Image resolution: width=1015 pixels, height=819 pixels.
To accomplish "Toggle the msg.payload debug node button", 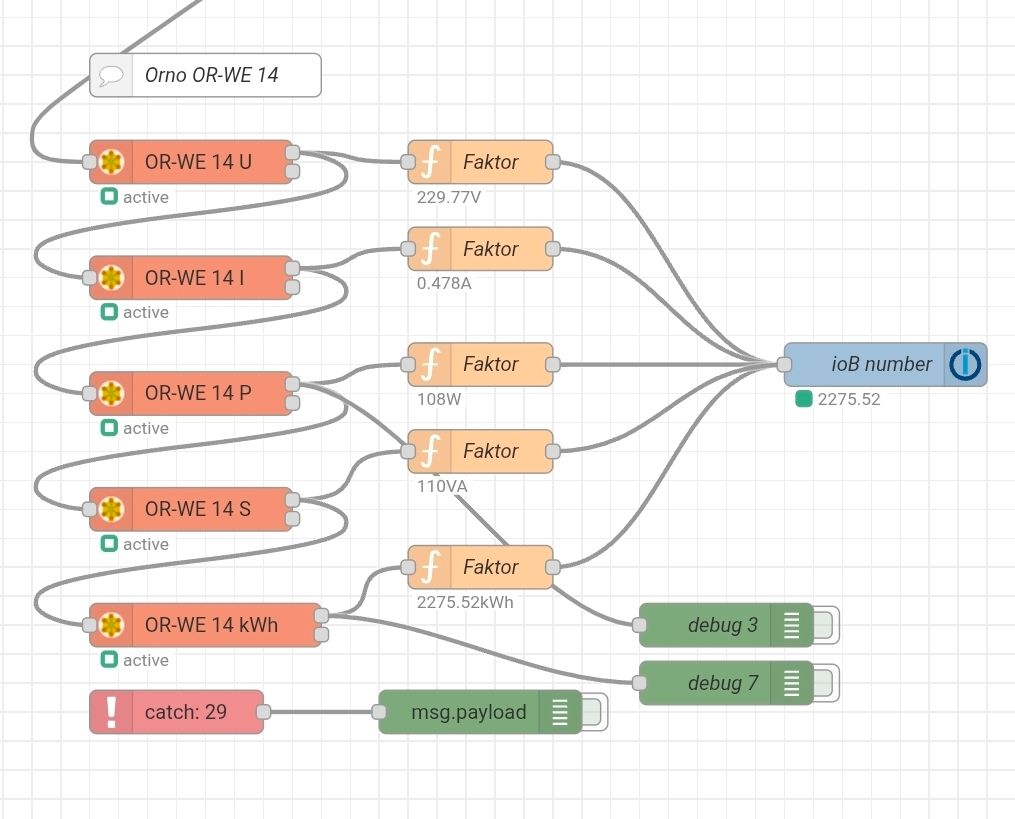I will pos(594,712).
